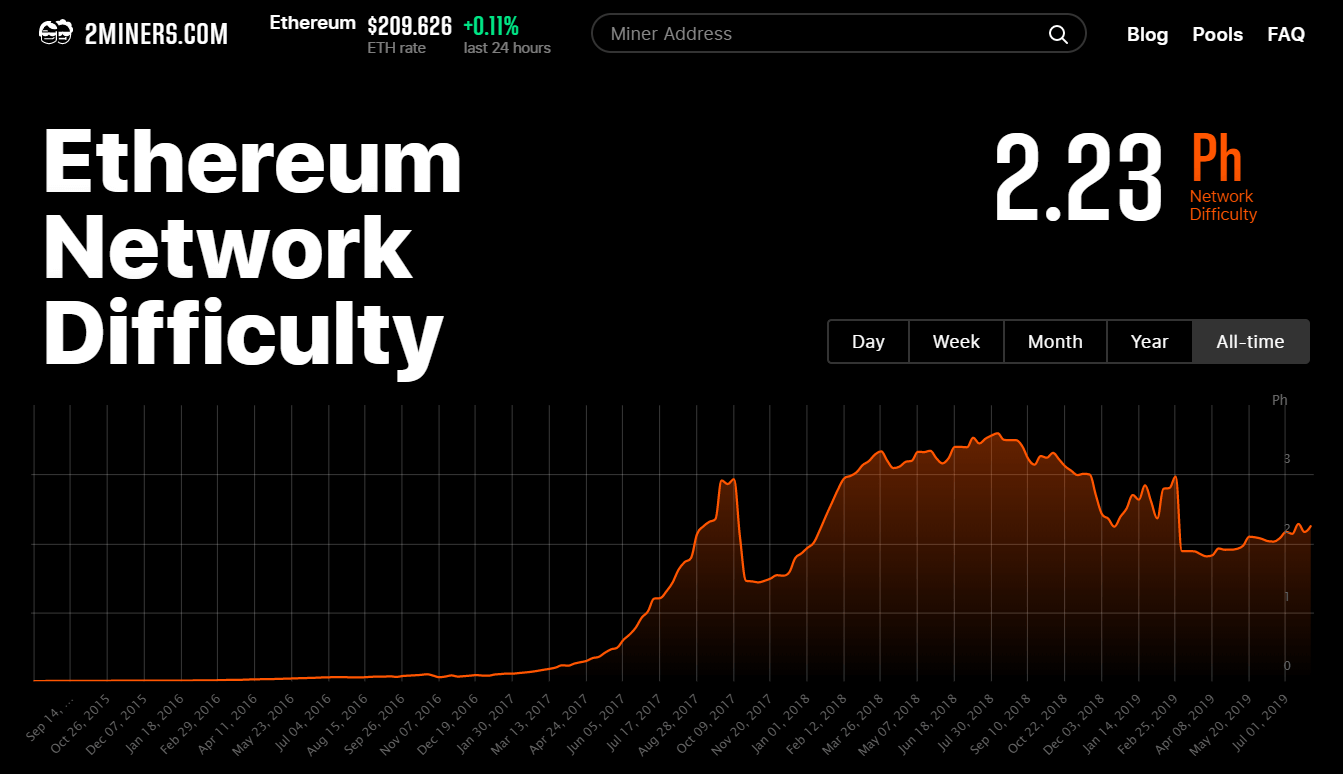Viewport: 1343px width, 774px height.
Task: Click the chart spike above Oct 09, 2017
Action: point(727,482)
